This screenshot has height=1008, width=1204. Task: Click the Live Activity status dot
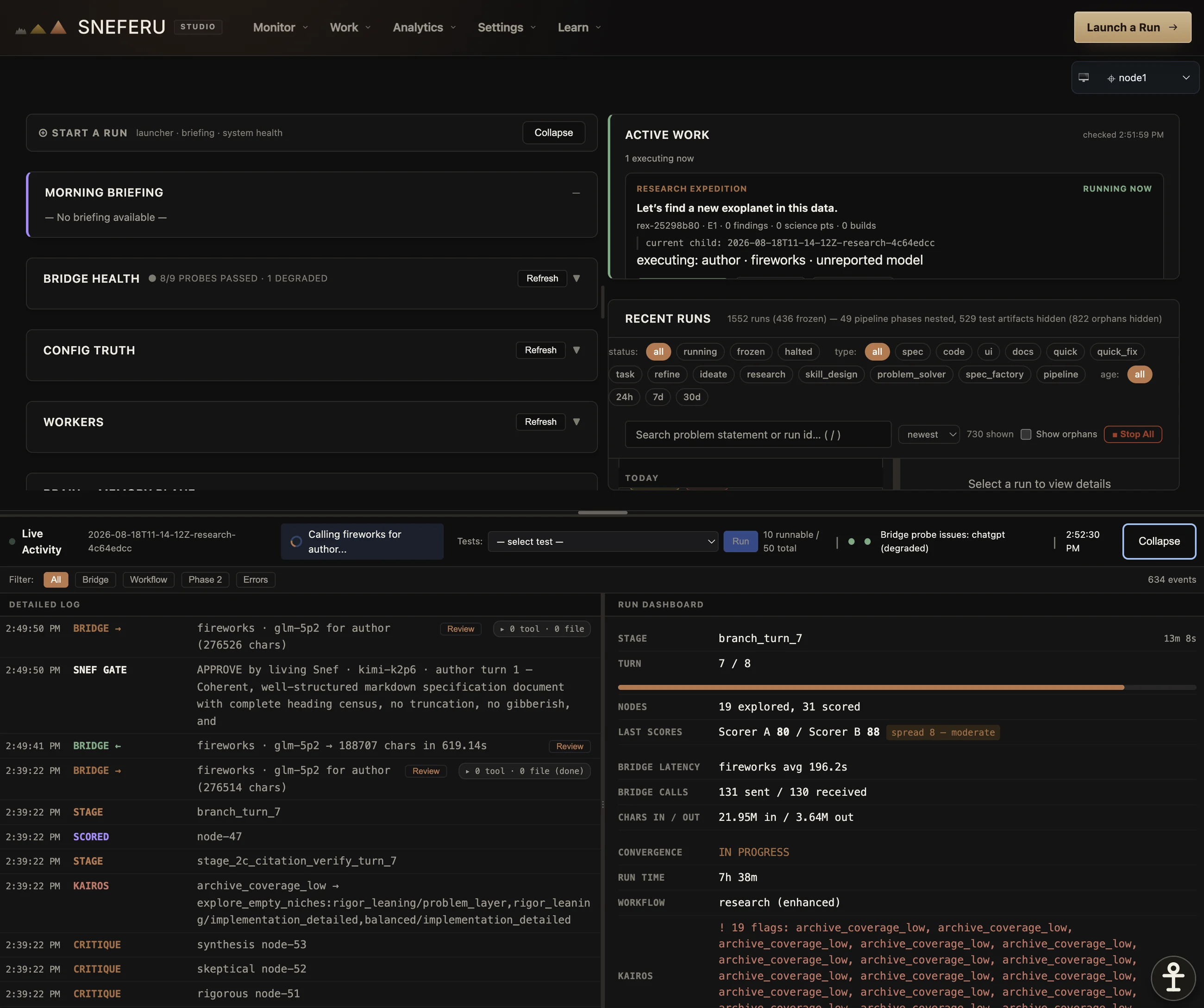(12, 541)
